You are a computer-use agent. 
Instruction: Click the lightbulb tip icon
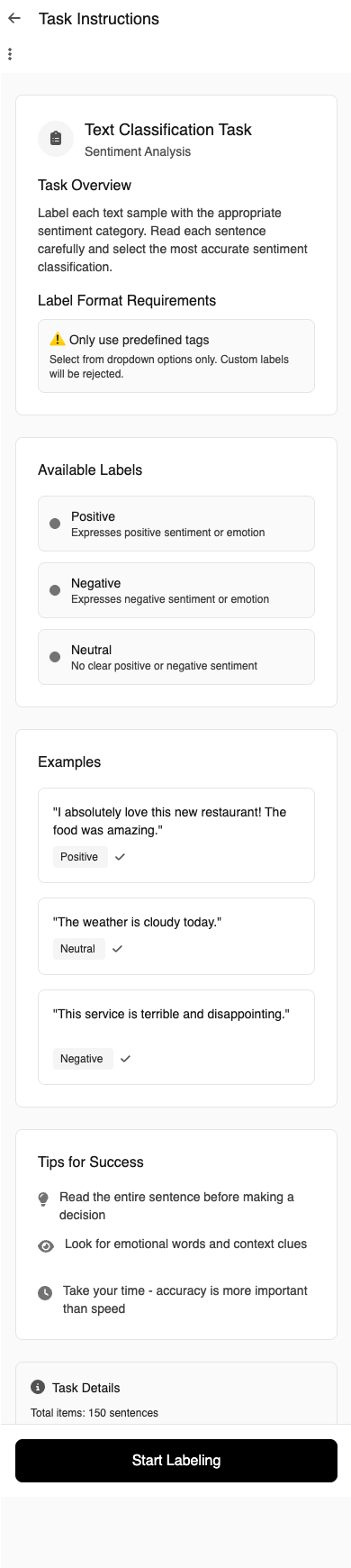pos(43,1199)
